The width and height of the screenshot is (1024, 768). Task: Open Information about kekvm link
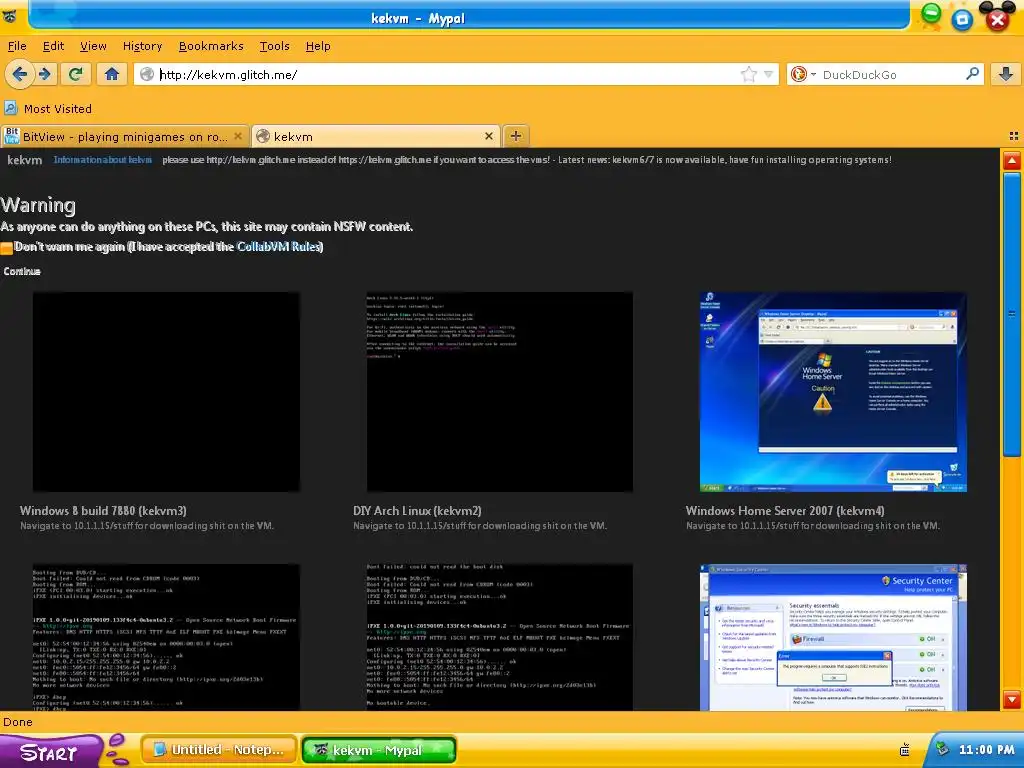[x=103, y=160]
